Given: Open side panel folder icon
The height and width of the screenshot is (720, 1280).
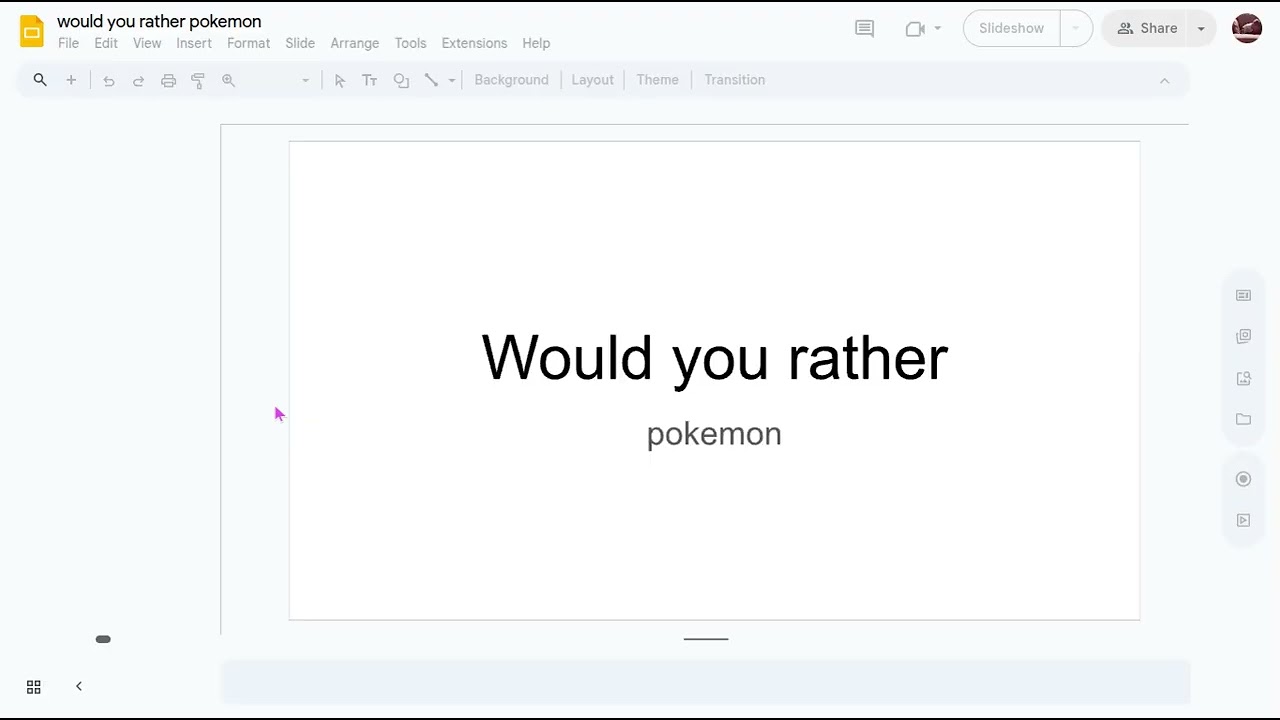Looking at the screenshot, I should click(1243, 419).
